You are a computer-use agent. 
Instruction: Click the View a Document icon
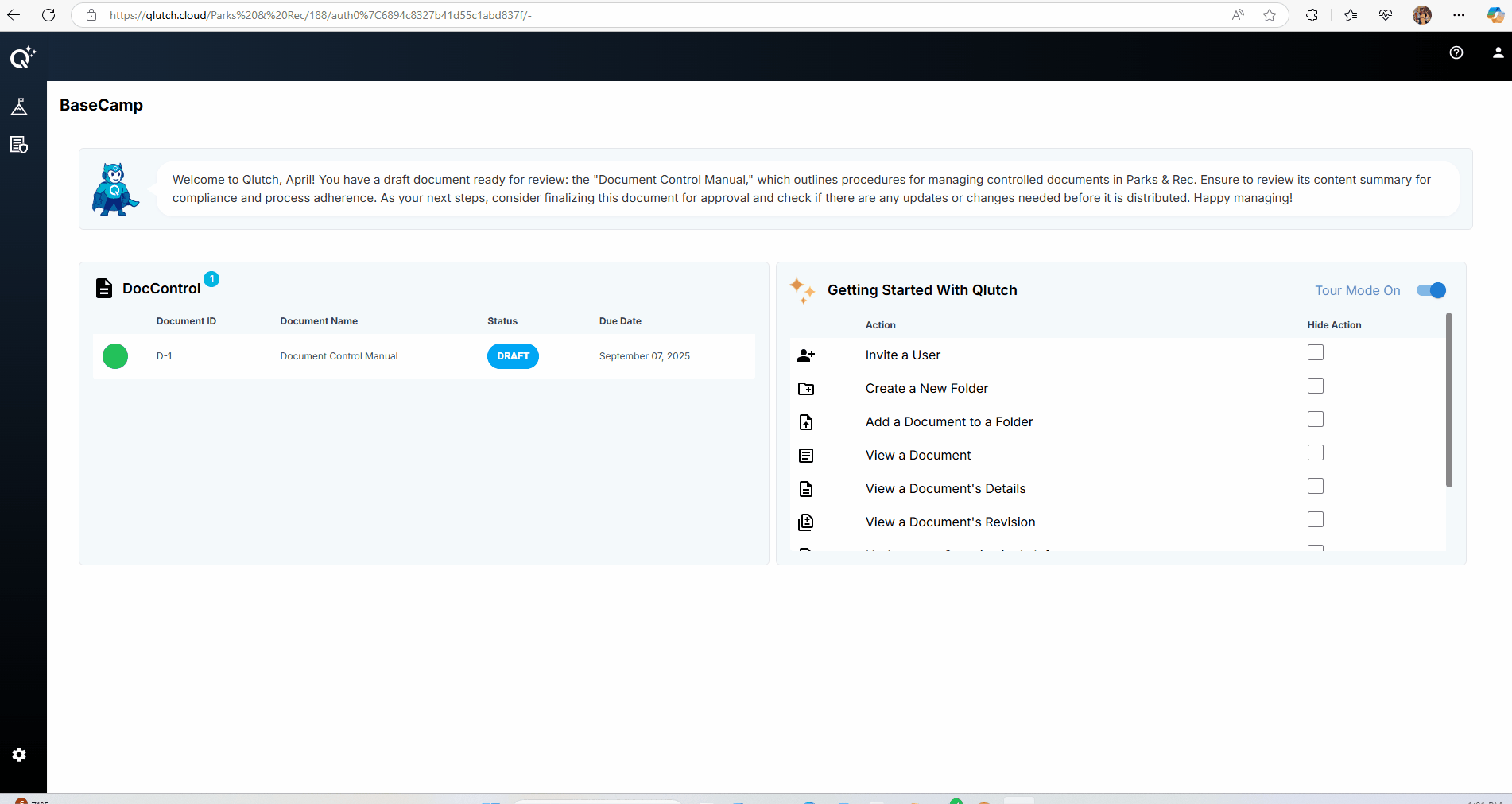[x=806, y=456]
